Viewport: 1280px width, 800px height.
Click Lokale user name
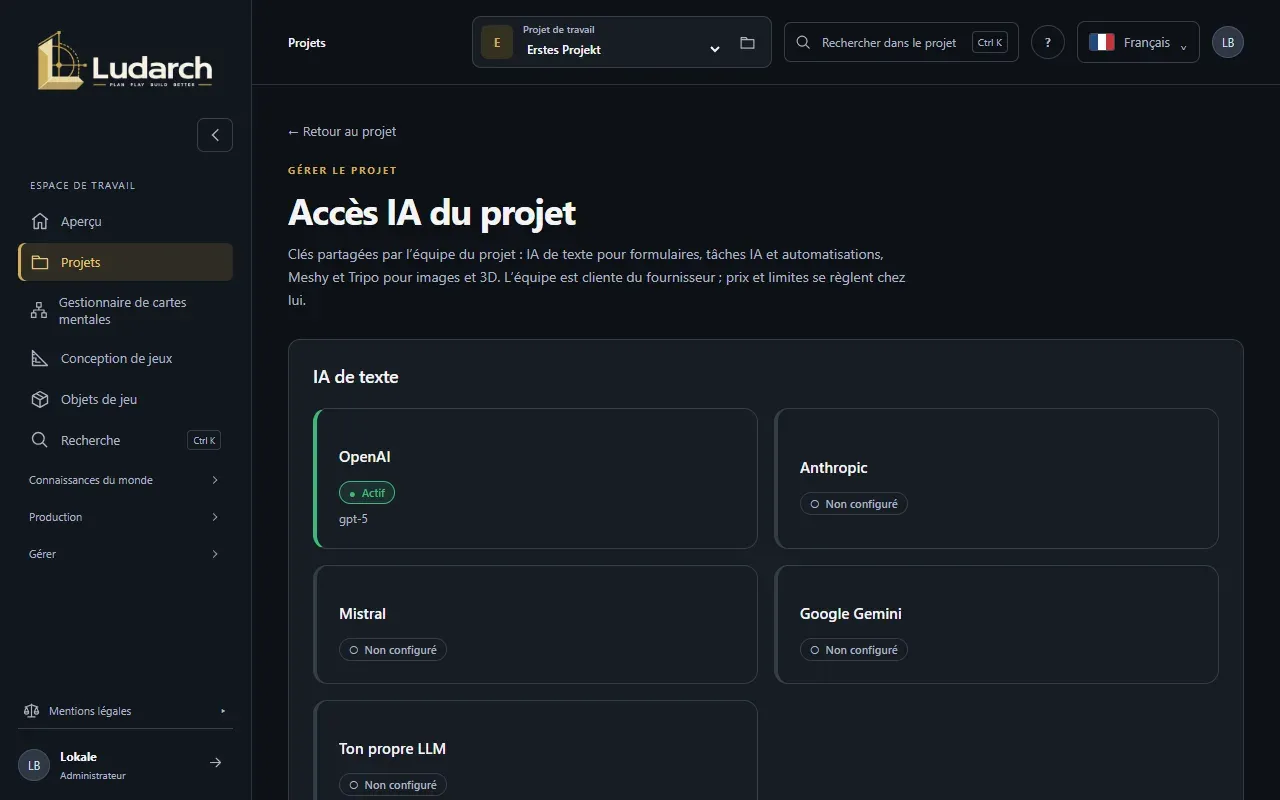tap(78, 757)
